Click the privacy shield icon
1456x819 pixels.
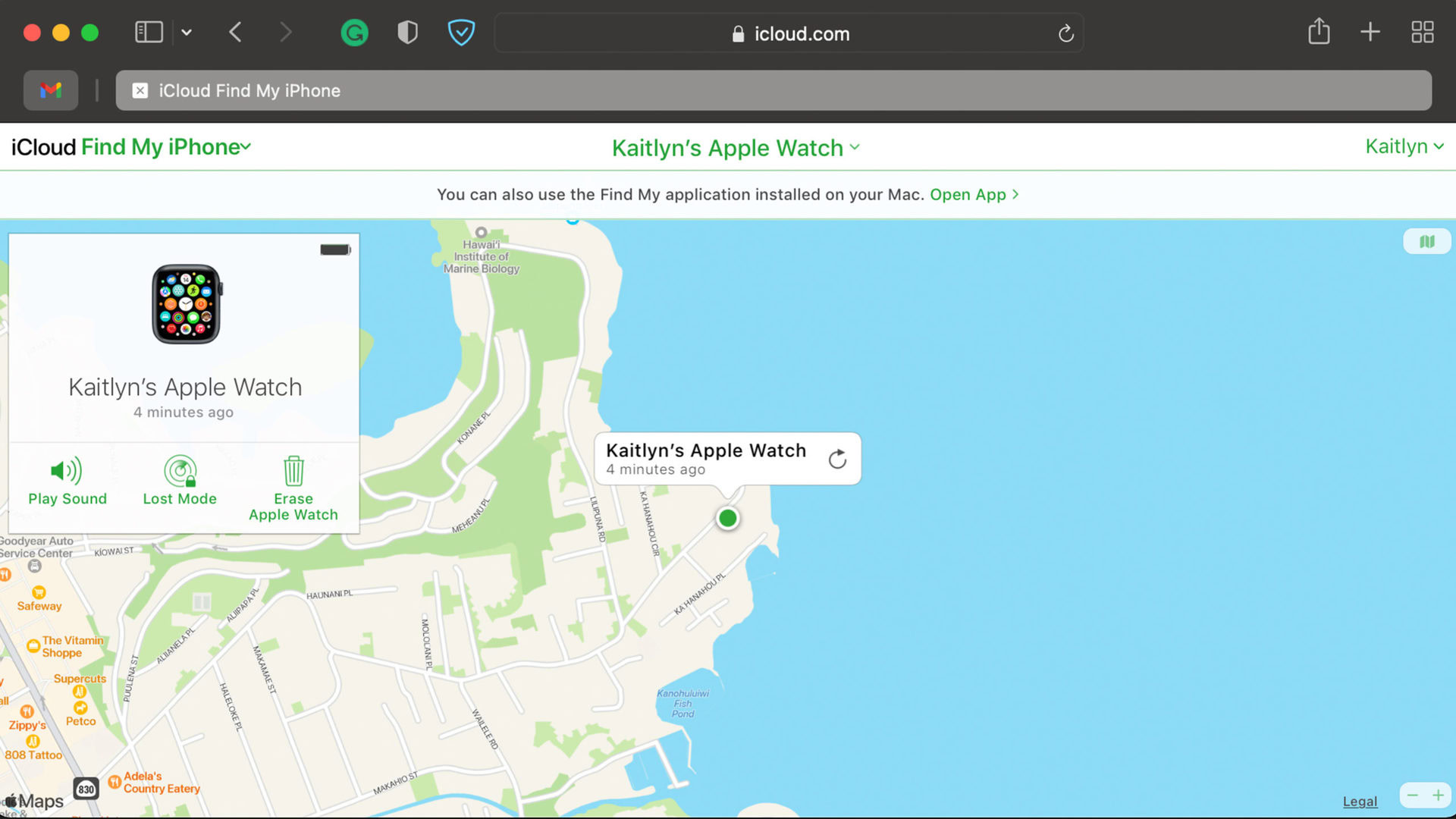pyautogui.click(x=407, y=33)
